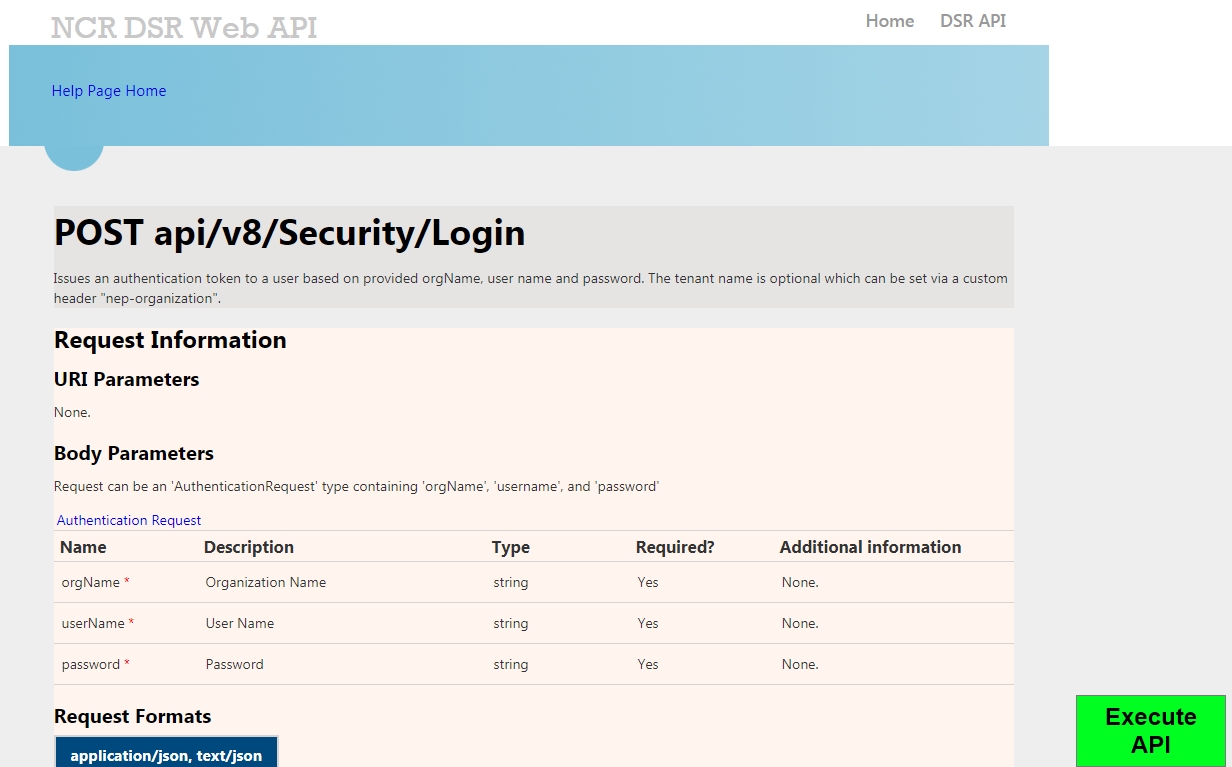
Task: Click the string type in orgName row
Action: [x=511, y=582]
